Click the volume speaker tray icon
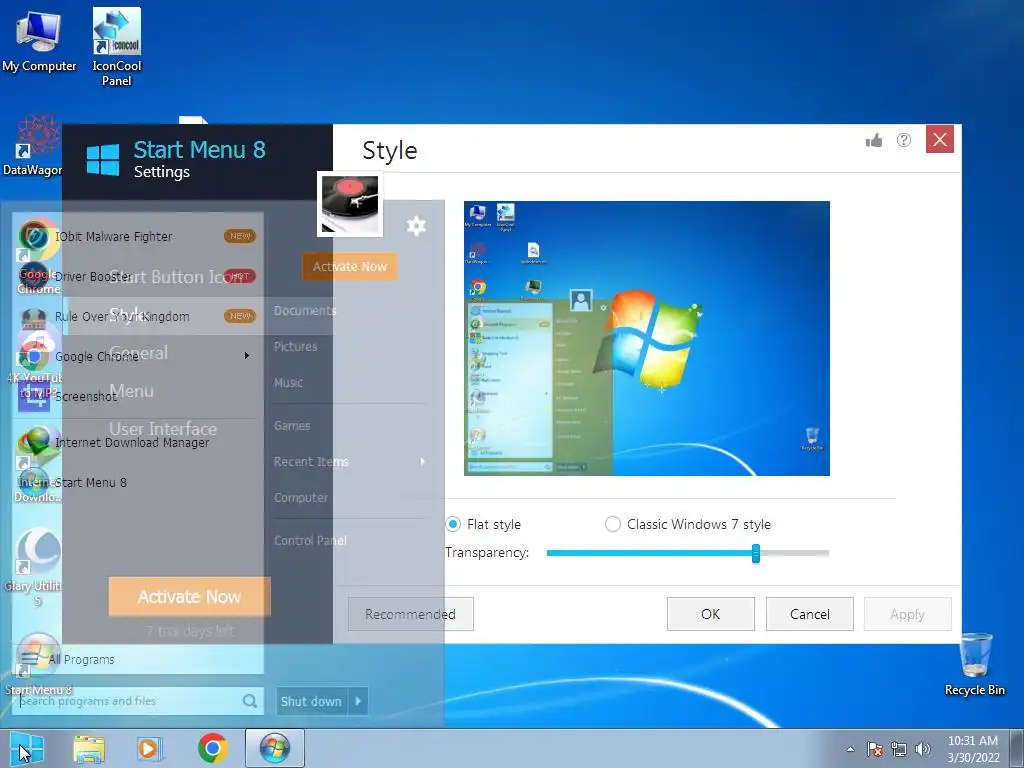Viewport: 1024px width, 768px height. [923, 749]
